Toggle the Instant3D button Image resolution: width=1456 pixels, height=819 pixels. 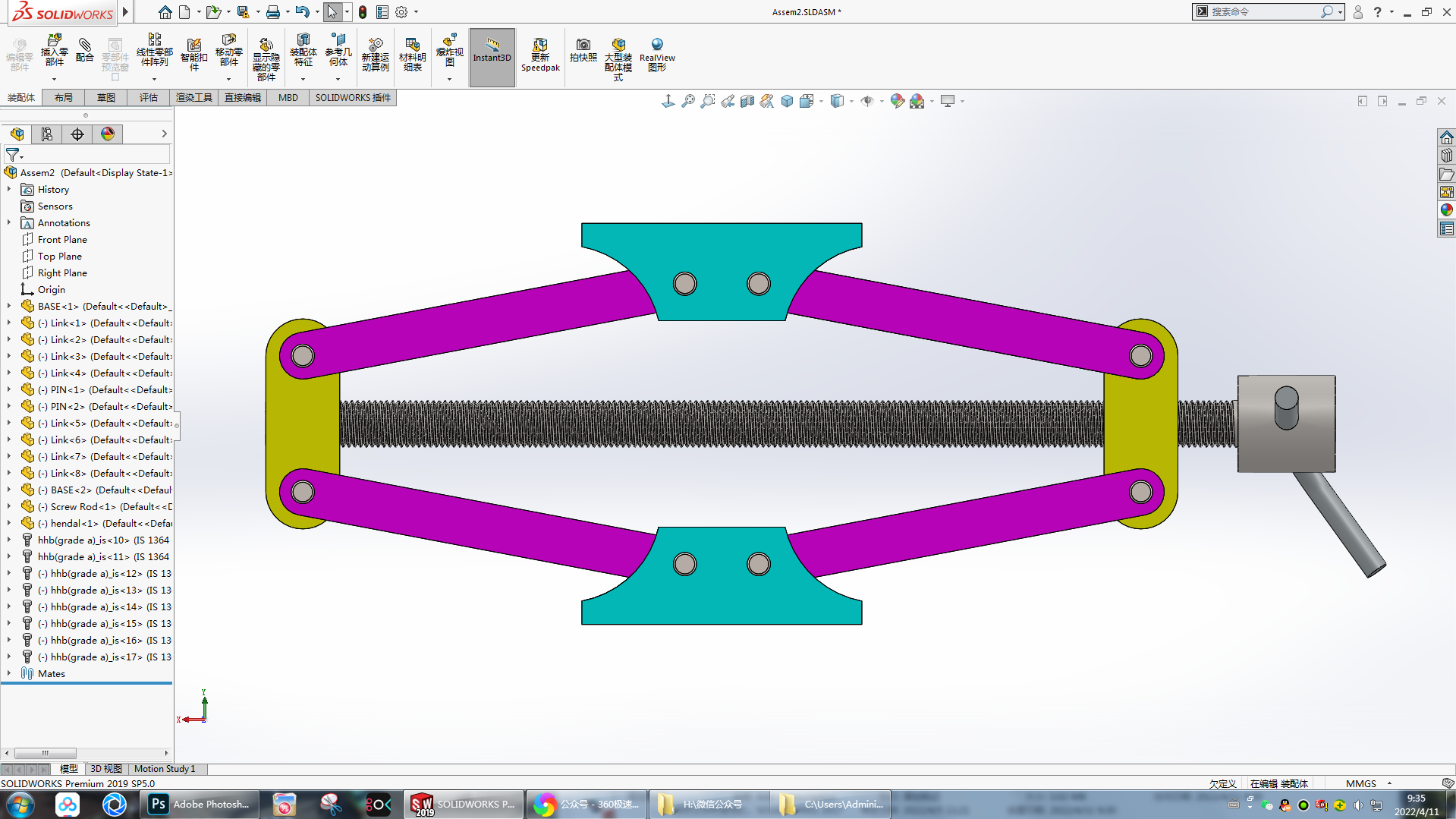tap(492, 55)
